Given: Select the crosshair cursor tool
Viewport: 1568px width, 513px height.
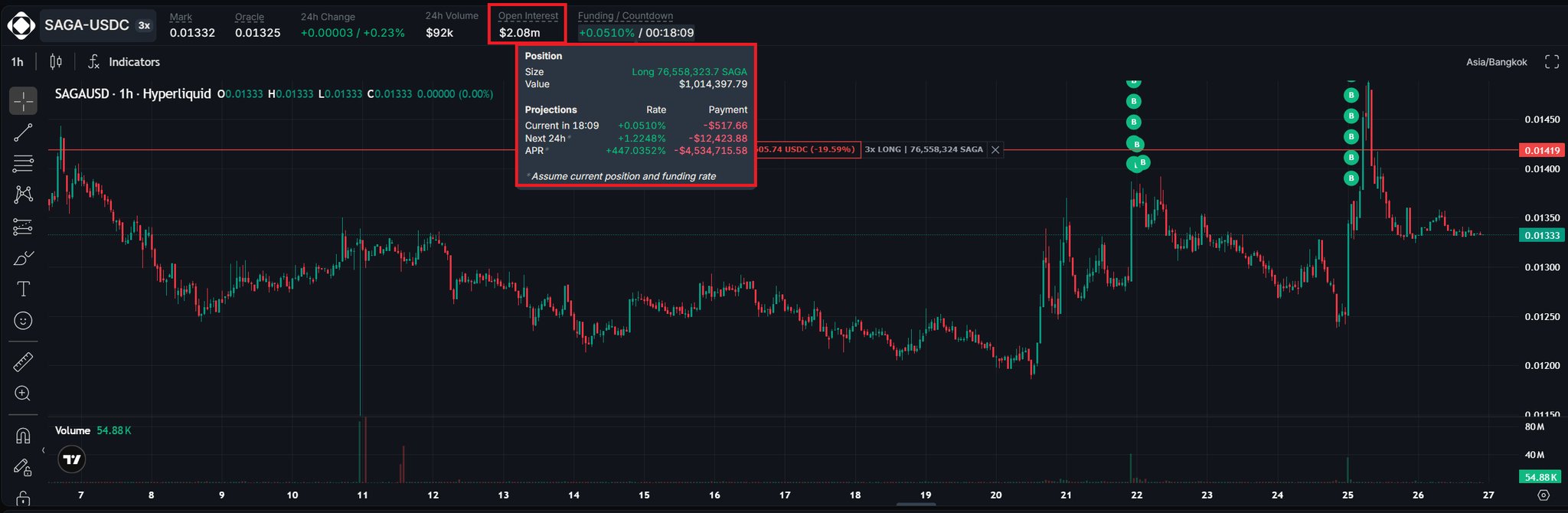Looking at the screenshot, I should click(23, 100).
